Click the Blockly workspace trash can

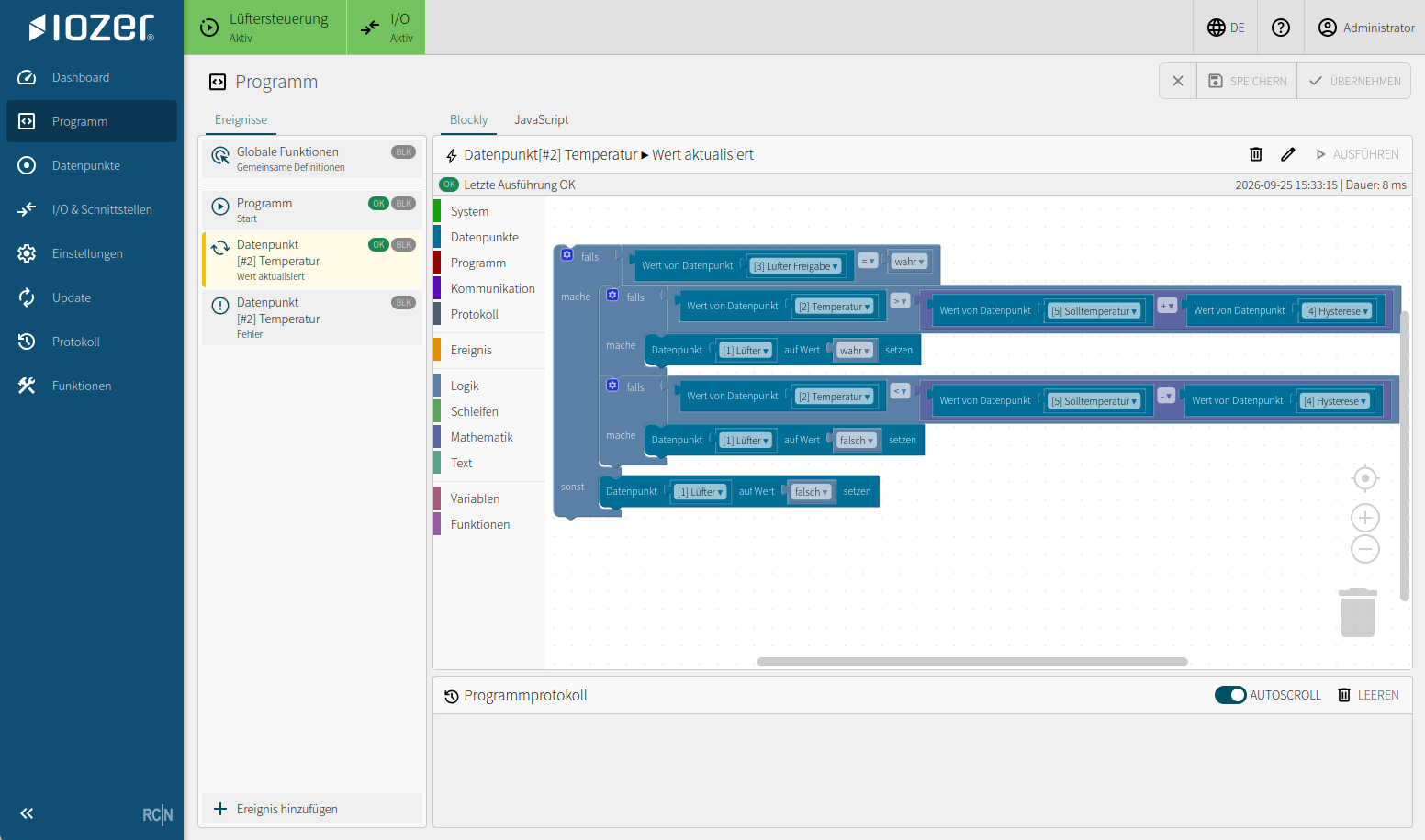(1358, 612)
